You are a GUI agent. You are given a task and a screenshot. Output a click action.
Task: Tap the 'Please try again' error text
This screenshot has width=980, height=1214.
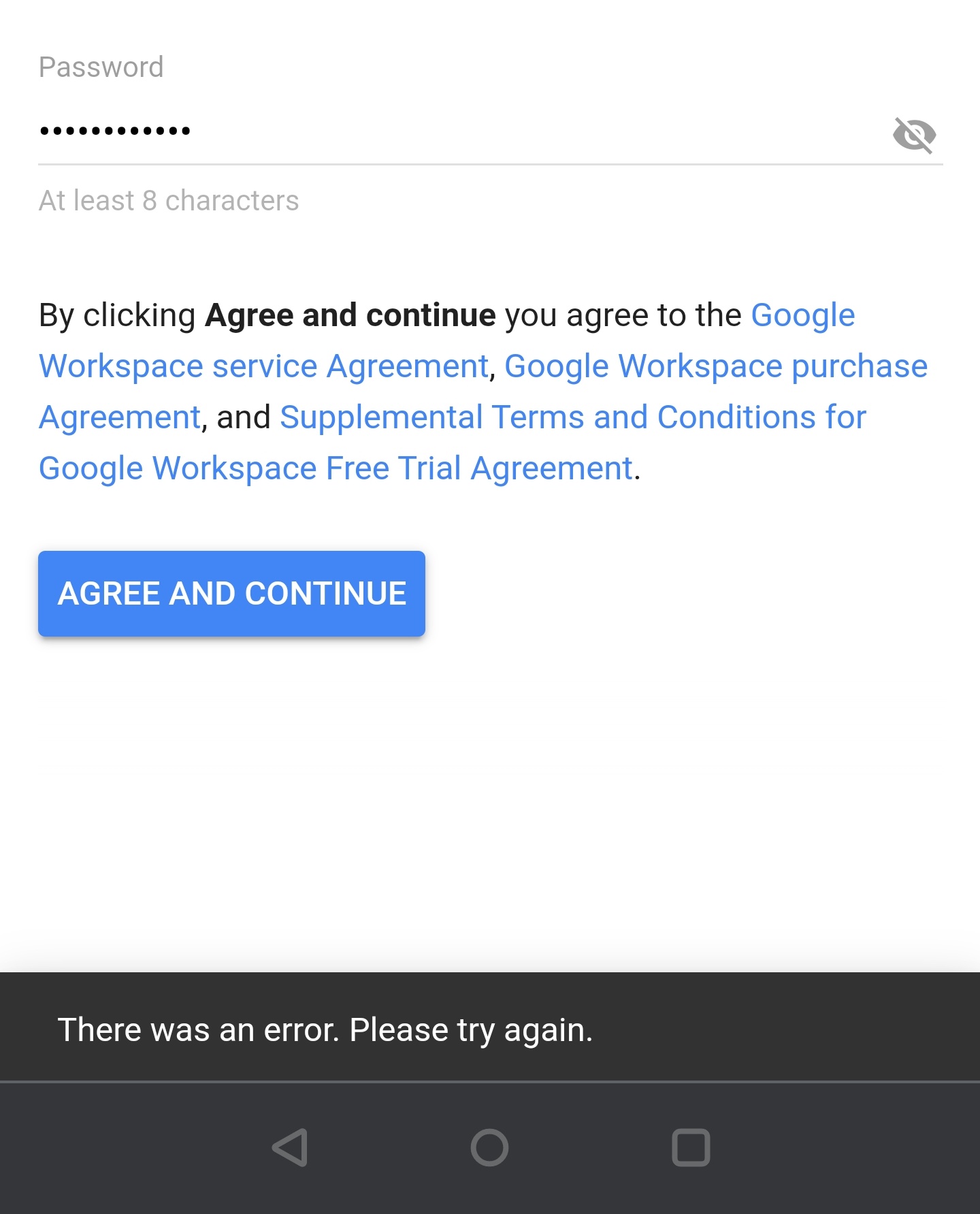pyautogui.click(x=471, y=1030)
